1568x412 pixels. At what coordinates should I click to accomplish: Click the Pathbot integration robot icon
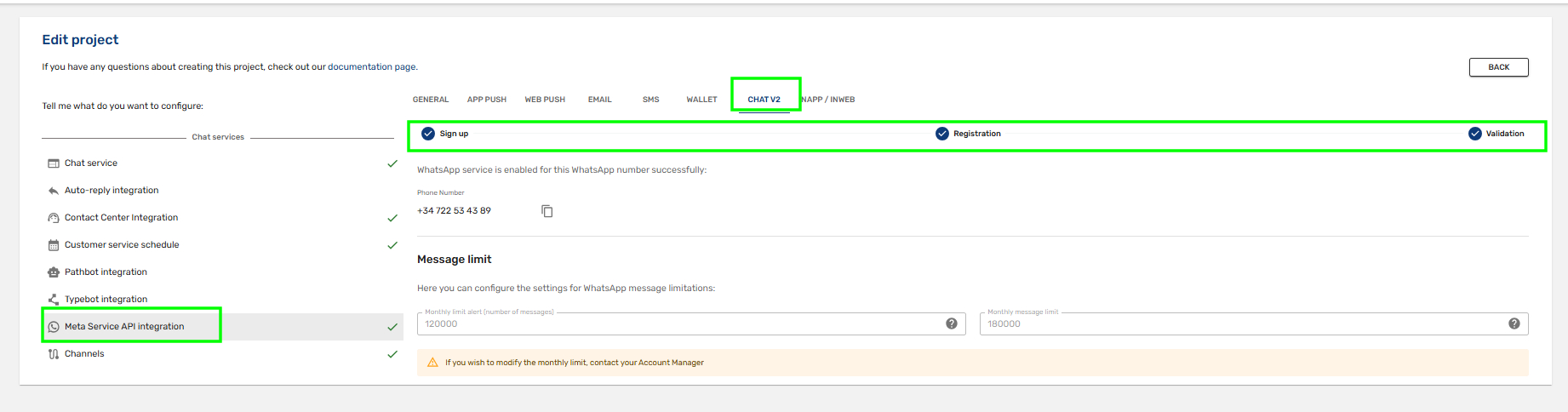click(54, 272)
